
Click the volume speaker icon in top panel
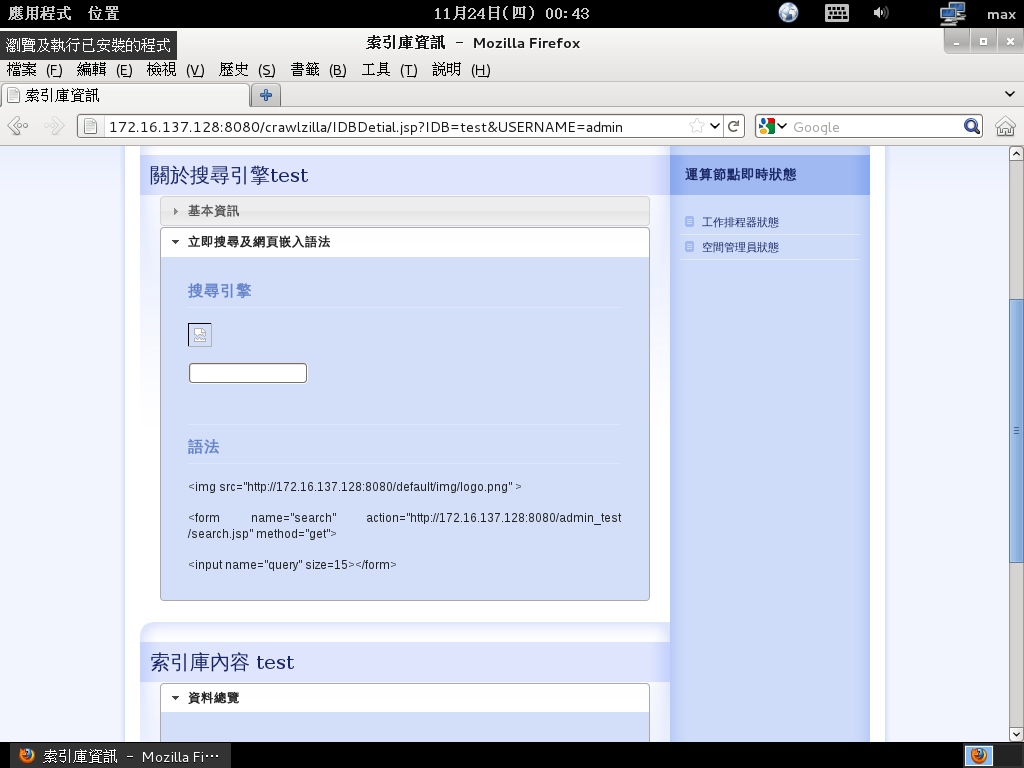click(x=881, y=13)
